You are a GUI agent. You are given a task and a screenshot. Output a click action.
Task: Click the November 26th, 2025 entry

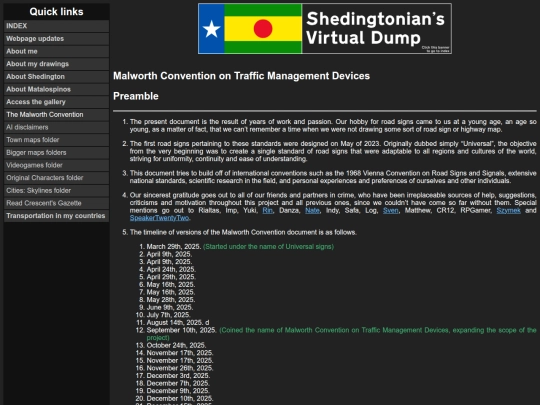click(180, 368)
